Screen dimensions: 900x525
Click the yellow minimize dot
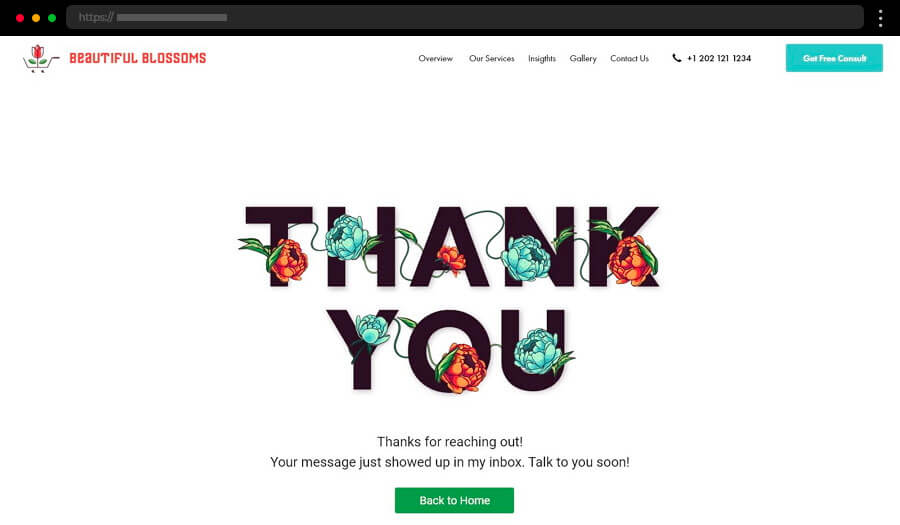click(36, 18)
